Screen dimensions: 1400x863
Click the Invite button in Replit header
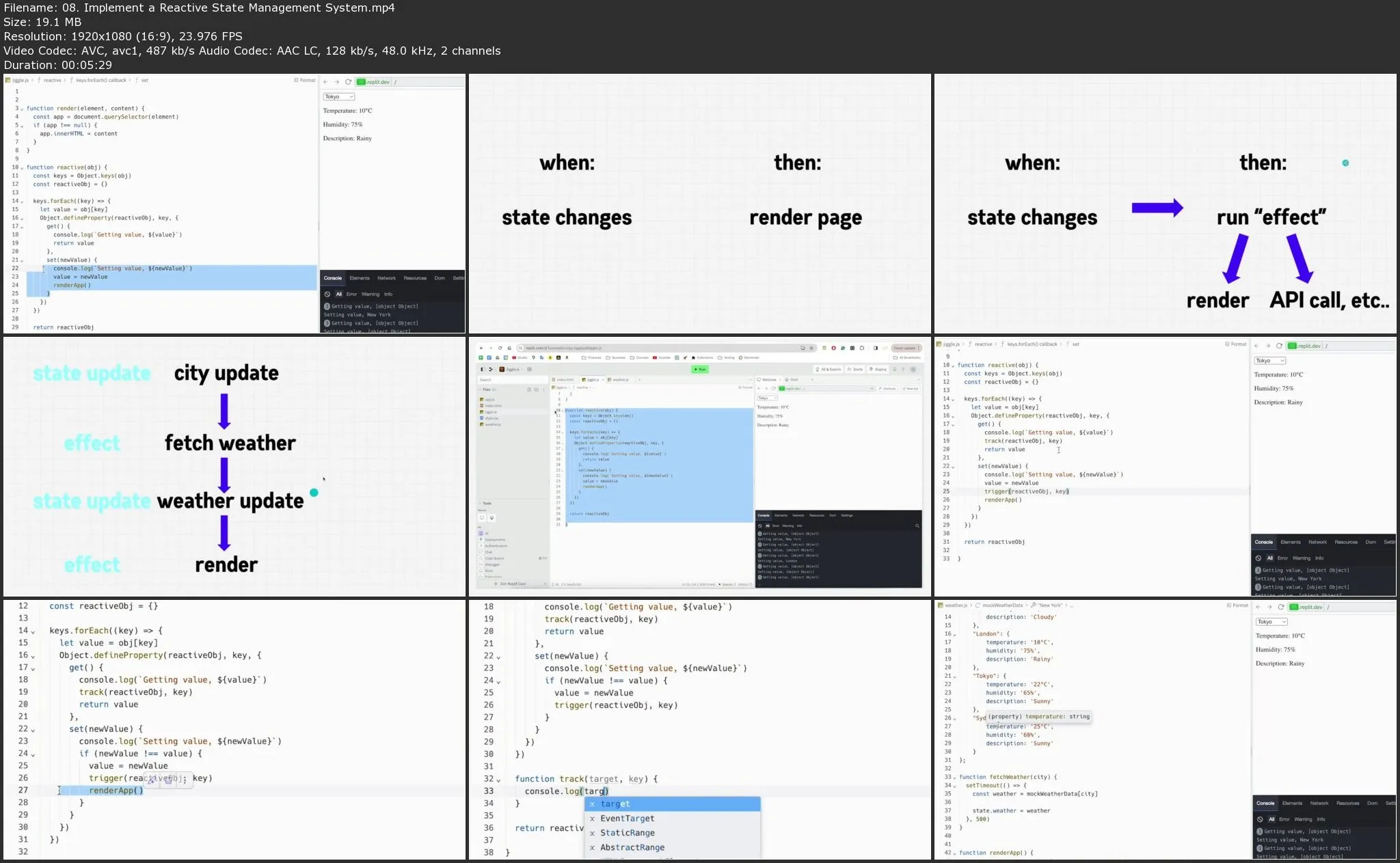tap(855, 369)
